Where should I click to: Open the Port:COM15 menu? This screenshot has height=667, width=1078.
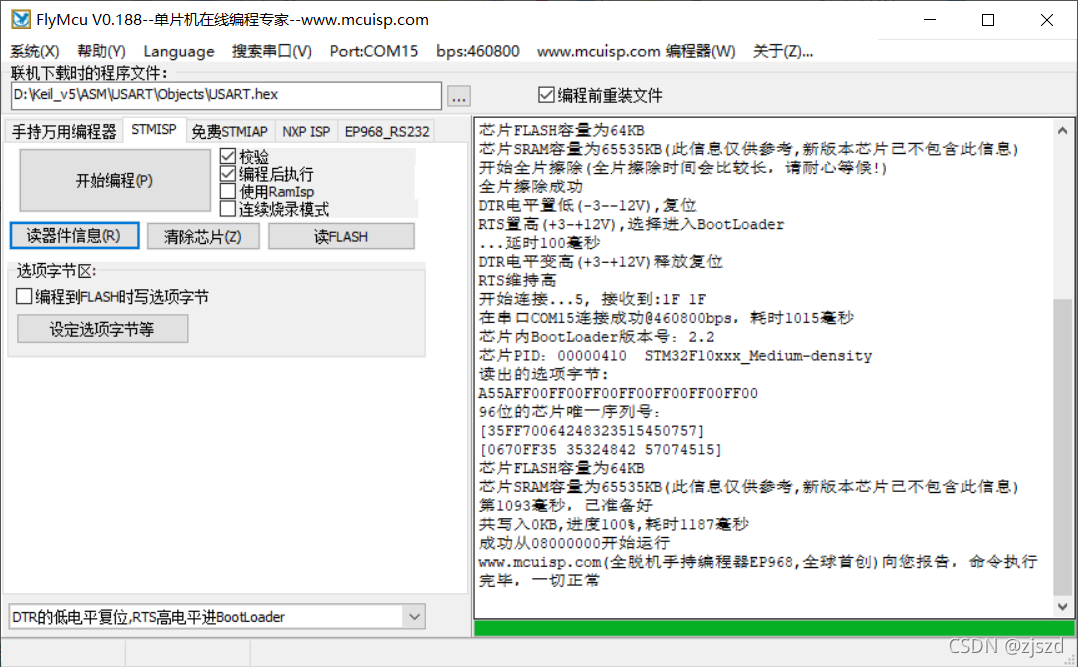(373, 51)
